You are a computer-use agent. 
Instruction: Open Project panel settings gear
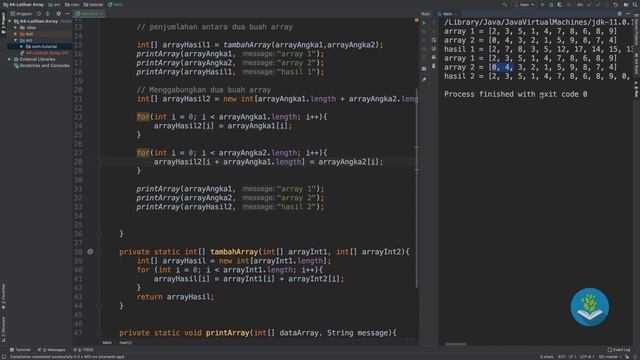(x=58, y=13)
